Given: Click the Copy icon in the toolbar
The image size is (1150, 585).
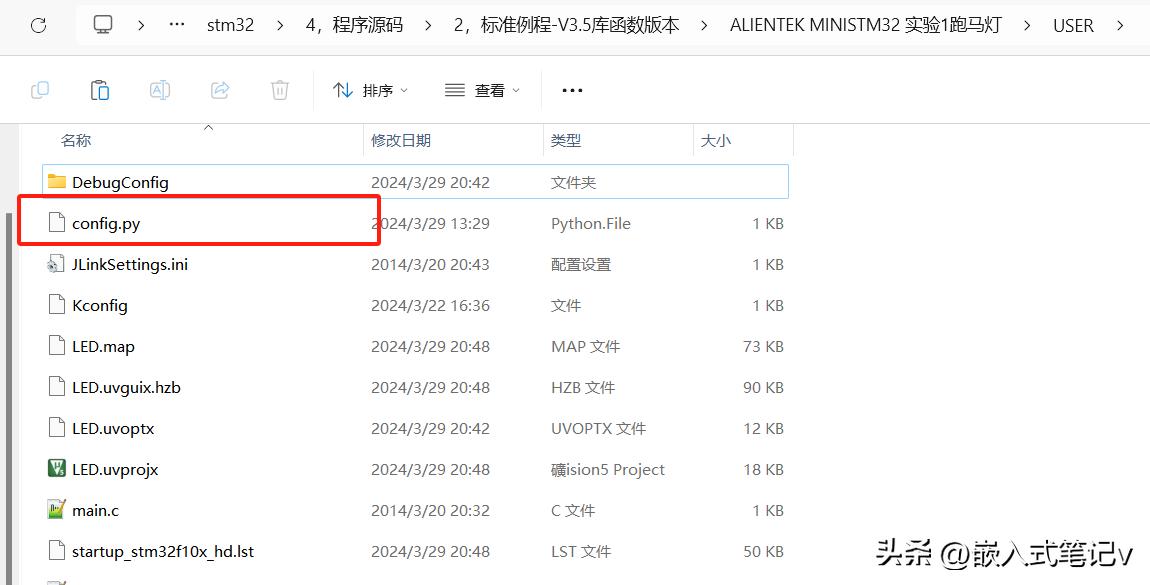Looking at the screenshot, I should (40, 89).
